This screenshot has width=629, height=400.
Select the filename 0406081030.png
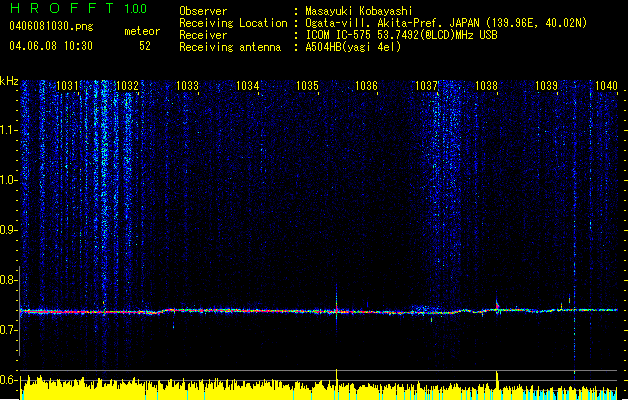pos(51,27)
